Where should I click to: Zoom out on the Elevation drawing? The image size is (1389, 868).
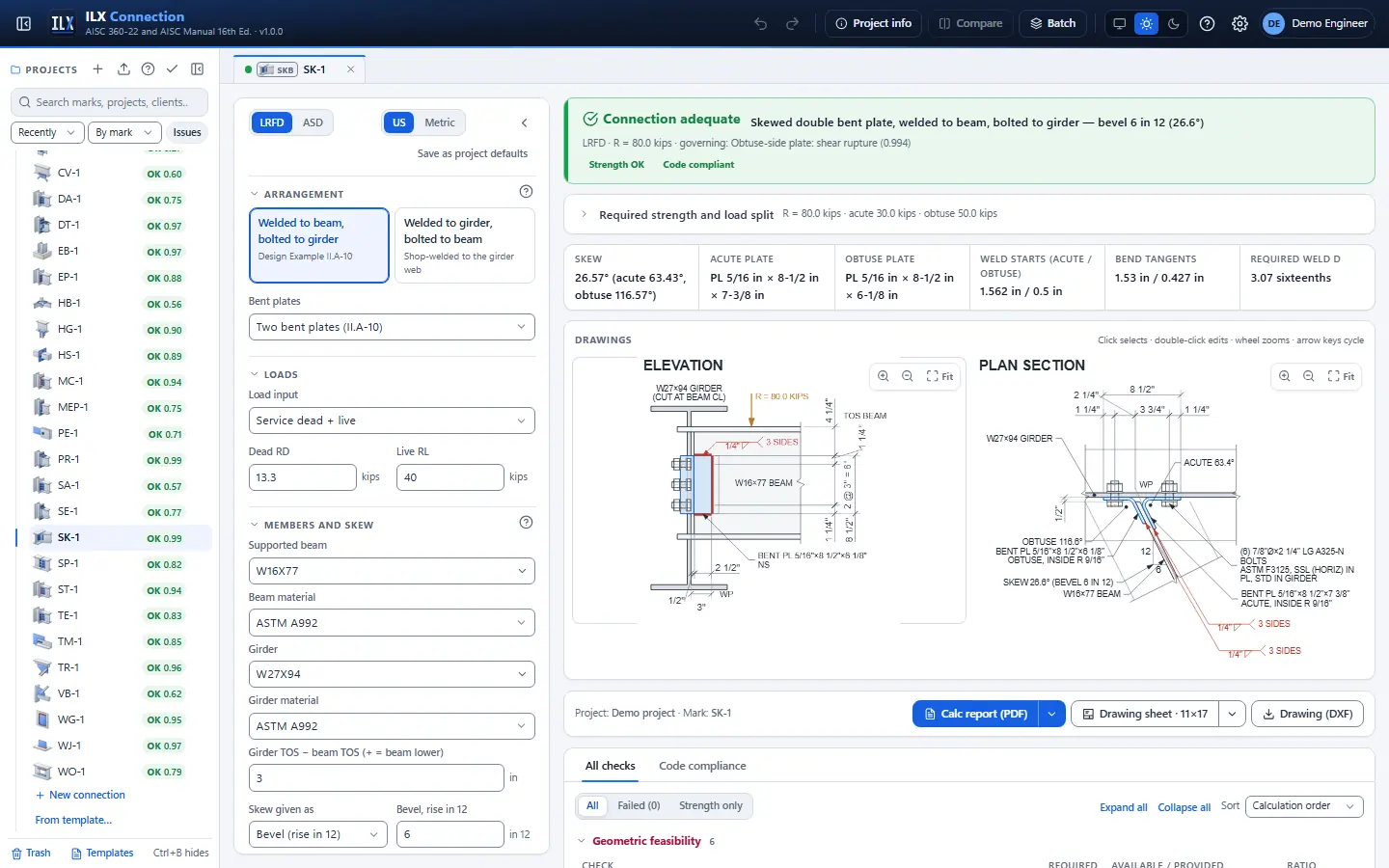point(908,376)
